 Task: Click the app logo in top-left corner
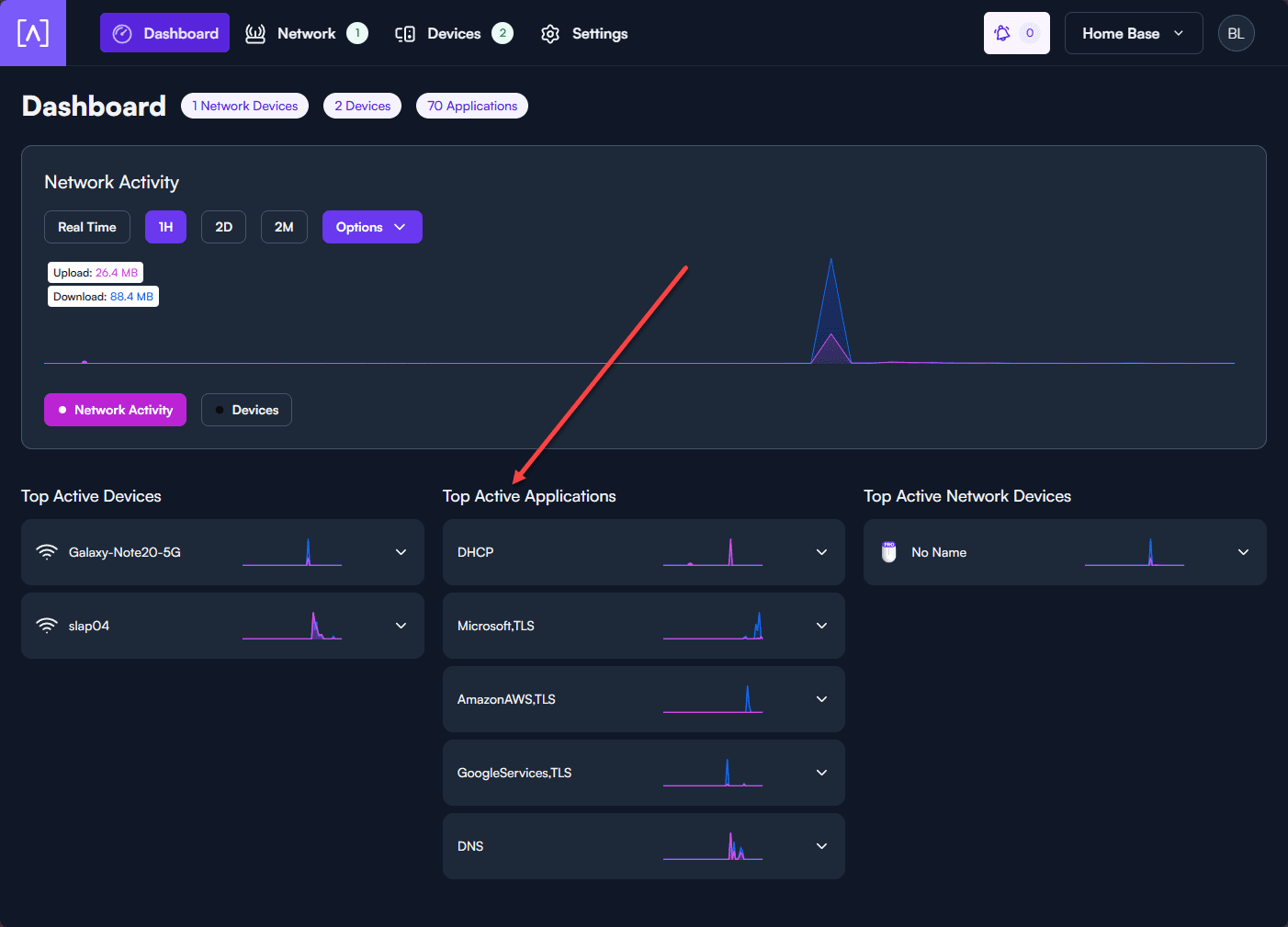[33, 33]
